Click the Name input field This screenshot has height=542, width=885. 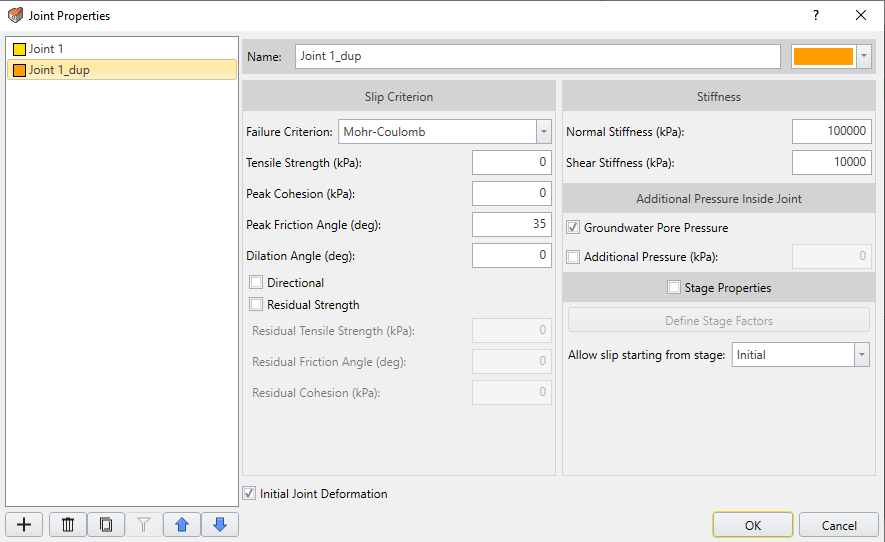point(537,56)
